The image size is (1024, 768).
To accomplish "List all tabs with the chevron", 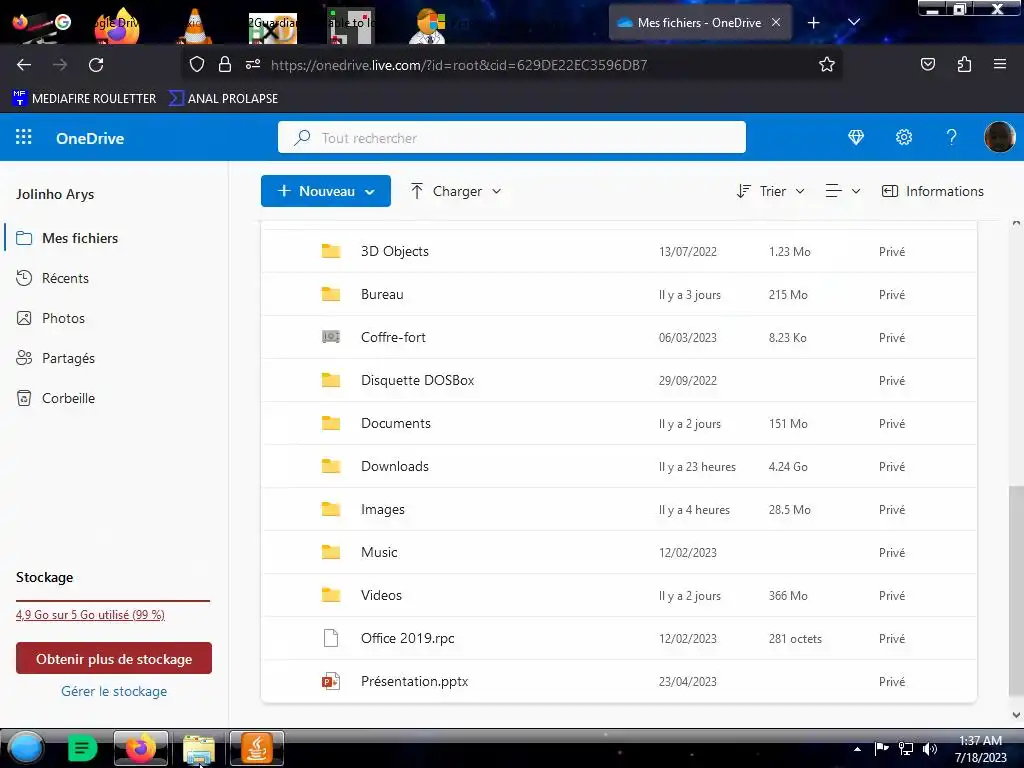I will [854, 22].
